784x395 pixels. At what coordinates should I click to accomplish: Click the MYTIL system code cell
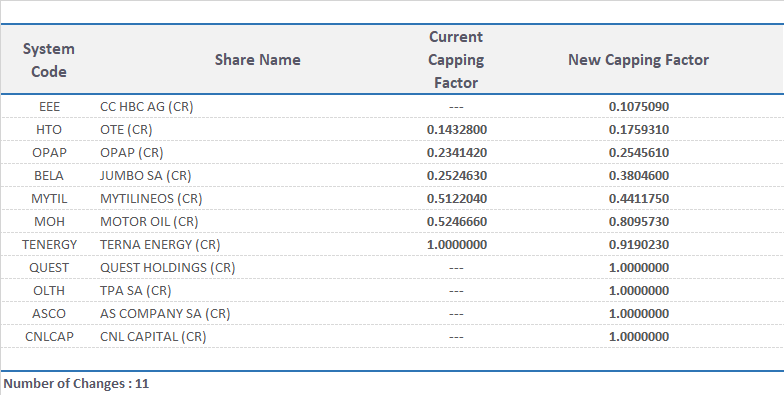tap(48, 198)
